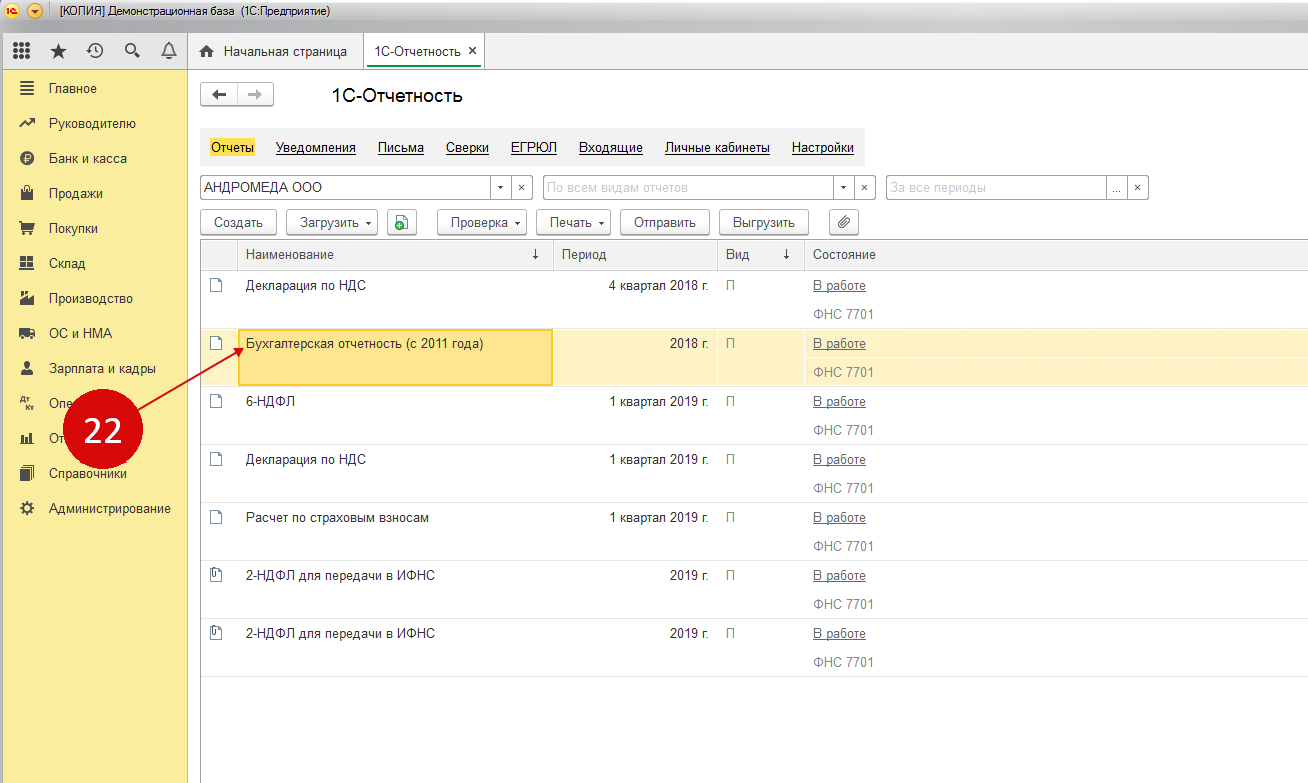1308x783 pixels.
Task: Click the Справочники books icon
Action: tap(27, 474)
